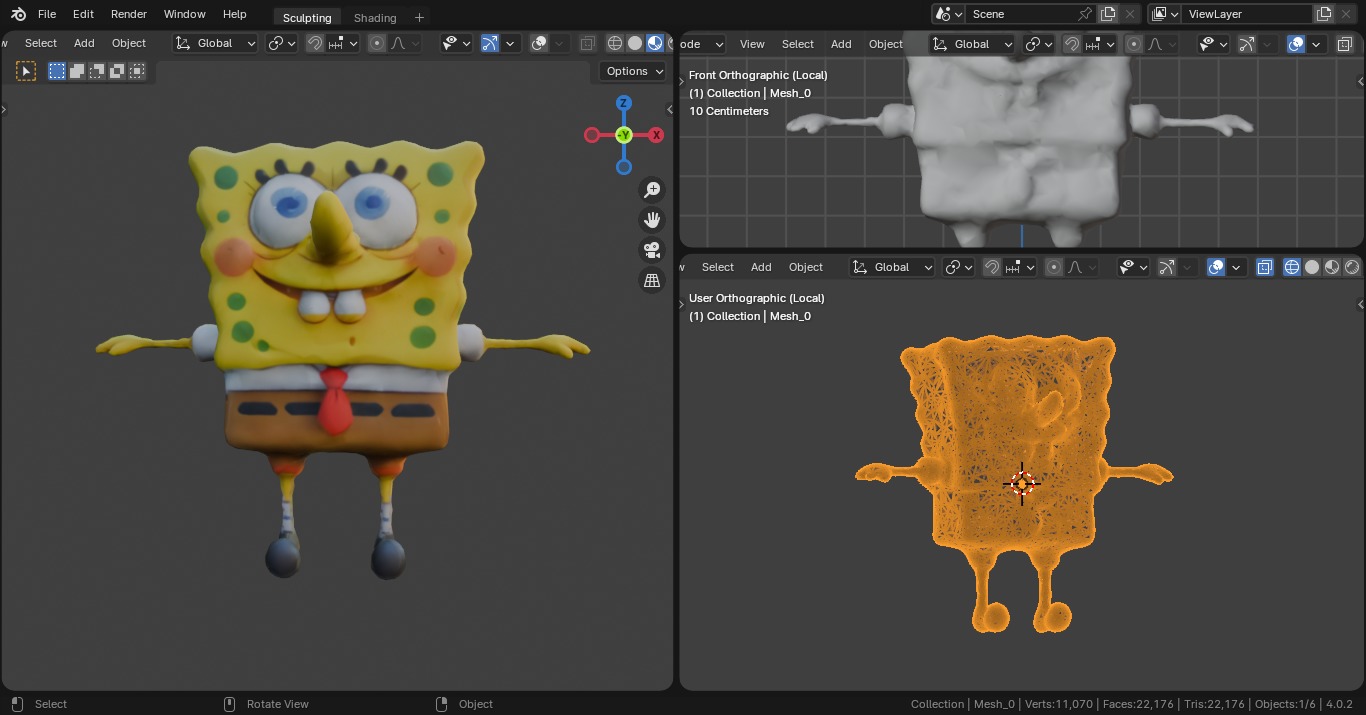This screenshot has width=1366, height=715.
Task: Click the Blender logo icon in menu bar
Action: coord(18,14)
